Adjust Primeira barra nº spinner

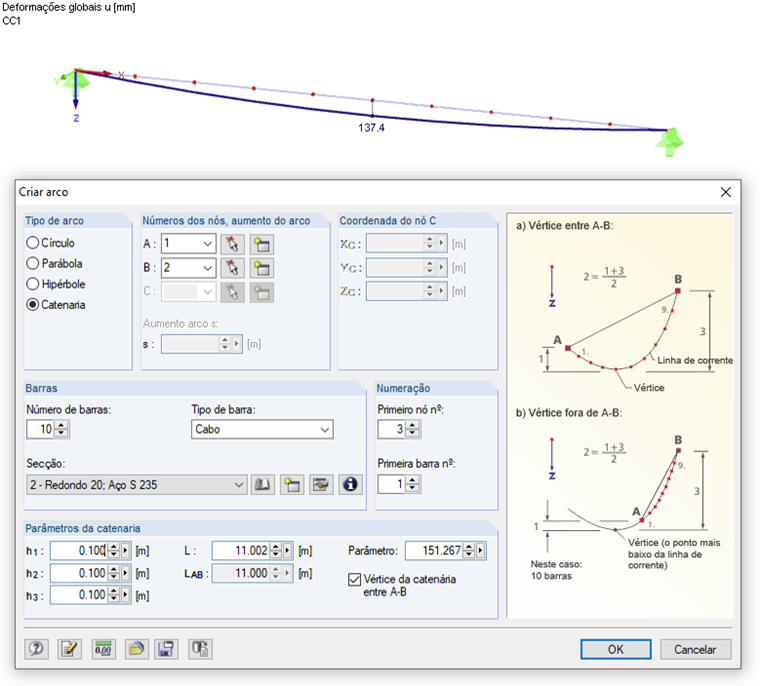click(x=412, y=484)
